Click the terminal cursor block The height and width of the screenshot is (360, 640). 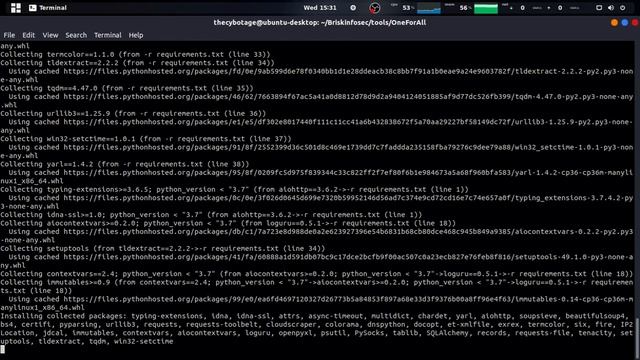(2, 349)
